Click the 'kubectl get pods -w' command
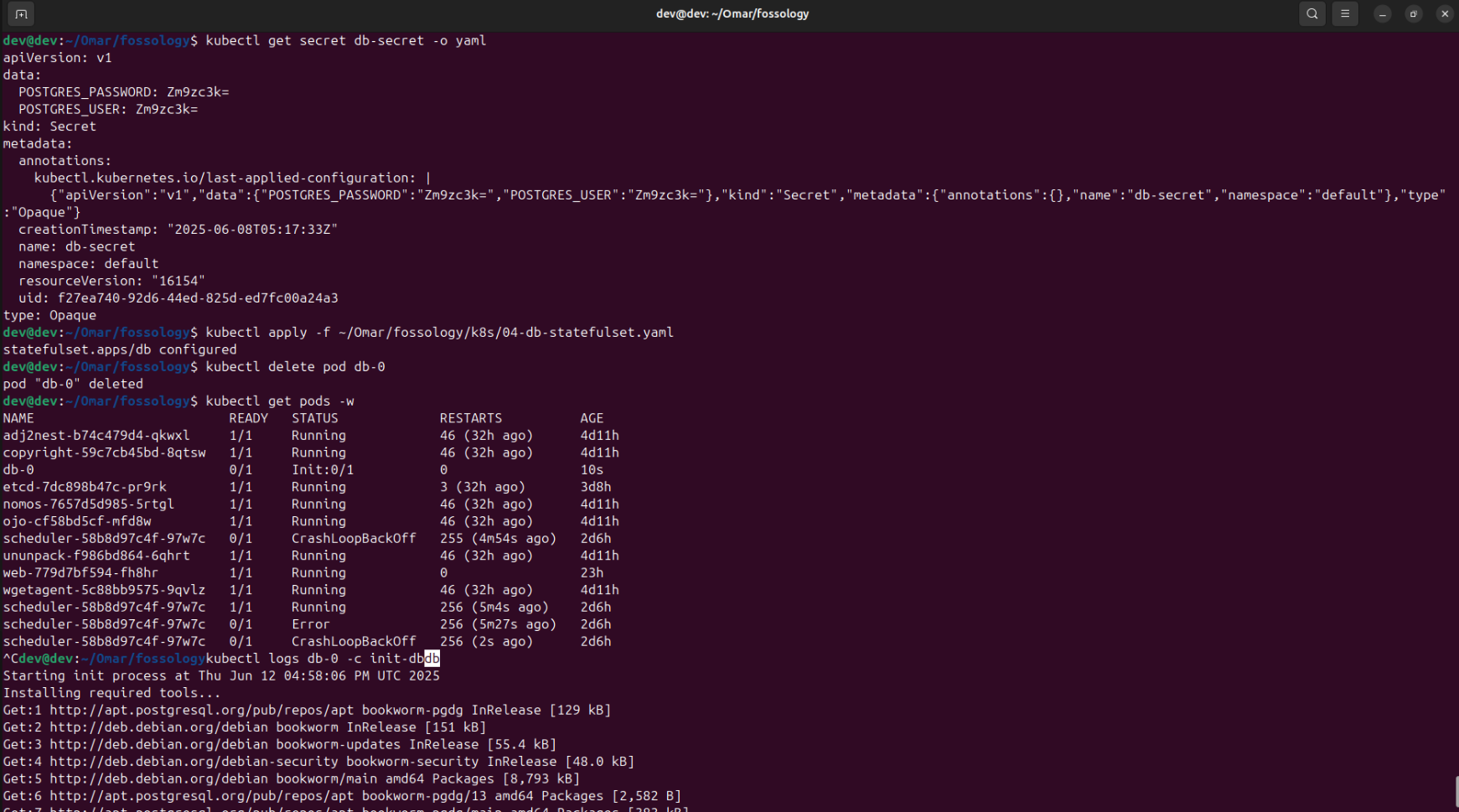This screenshot has width=1459, height=812. click(x=280, y=401)
